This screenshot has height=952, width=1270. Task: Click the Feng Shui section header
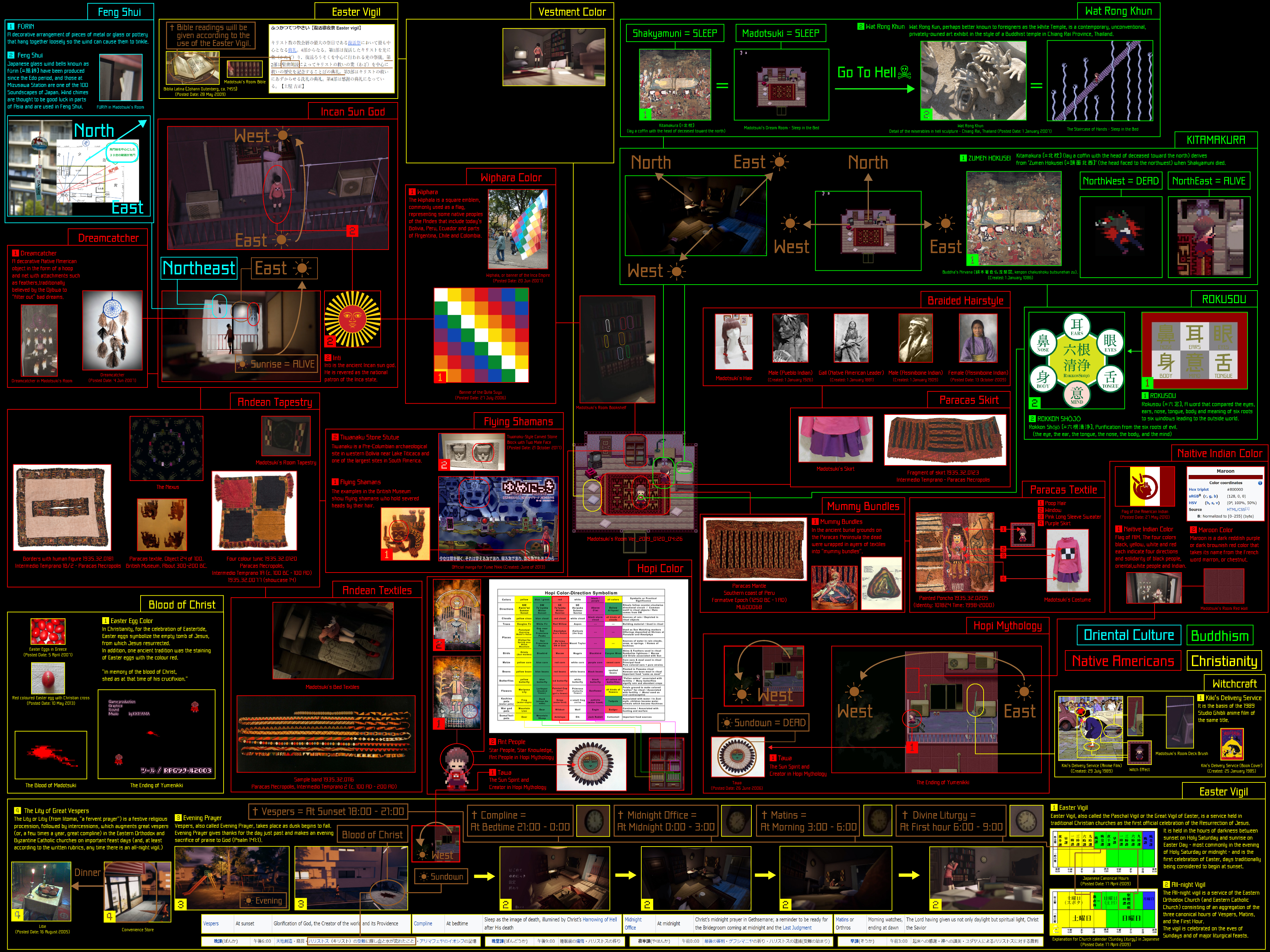coord(119,12)
